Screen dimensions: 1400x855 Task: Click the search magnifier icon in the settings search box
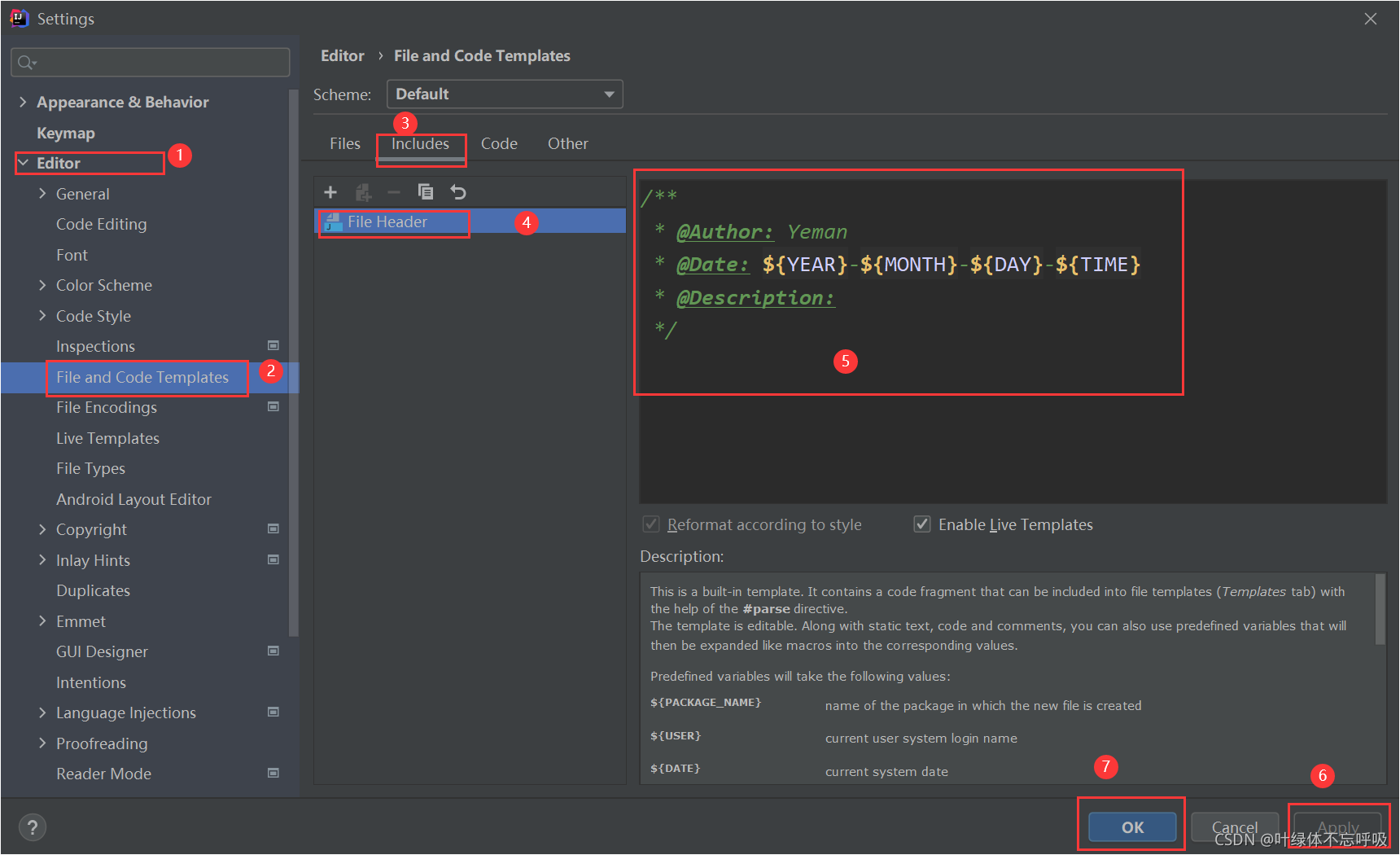pos(27,63)
